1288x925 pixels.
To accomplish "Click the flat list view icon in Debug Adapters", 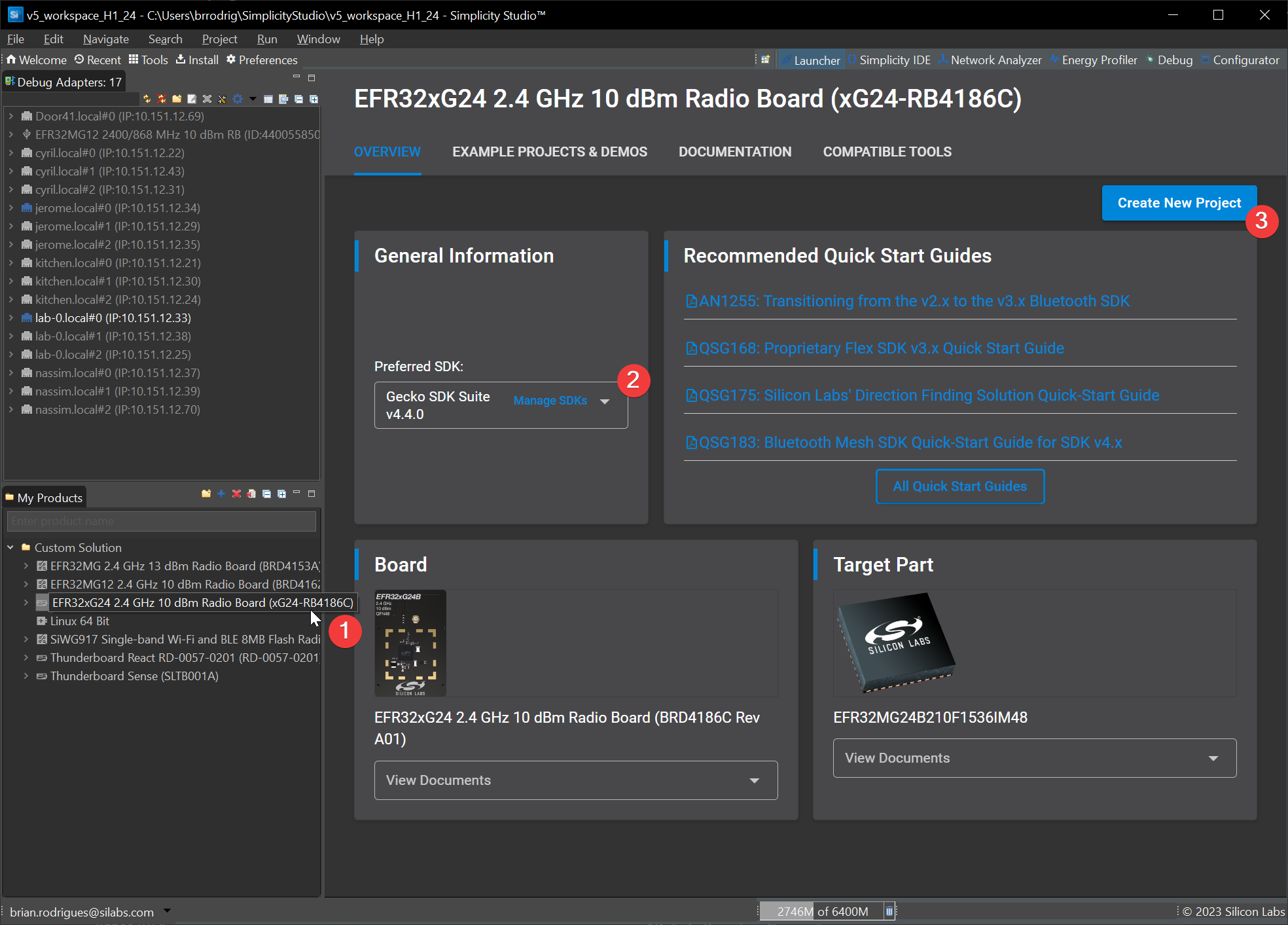I will [x=268, y=99].
